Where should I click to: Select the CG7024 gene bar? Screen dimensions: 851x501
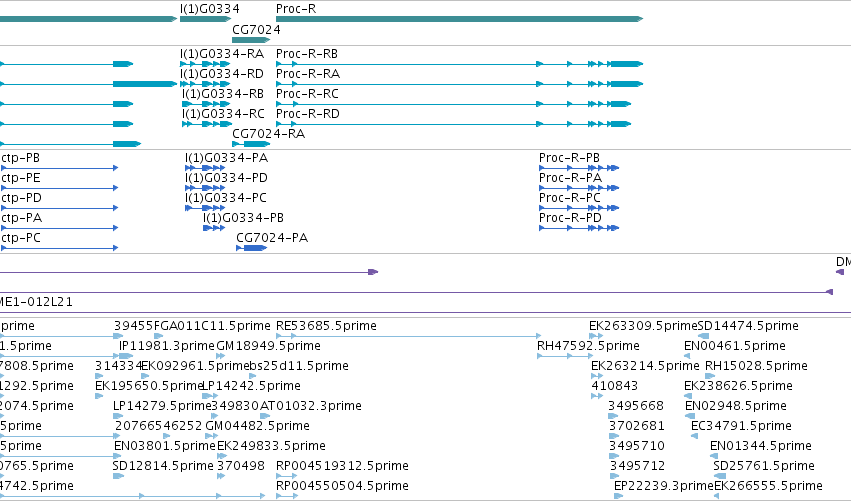pyautogui.click(x=251, y=40)
